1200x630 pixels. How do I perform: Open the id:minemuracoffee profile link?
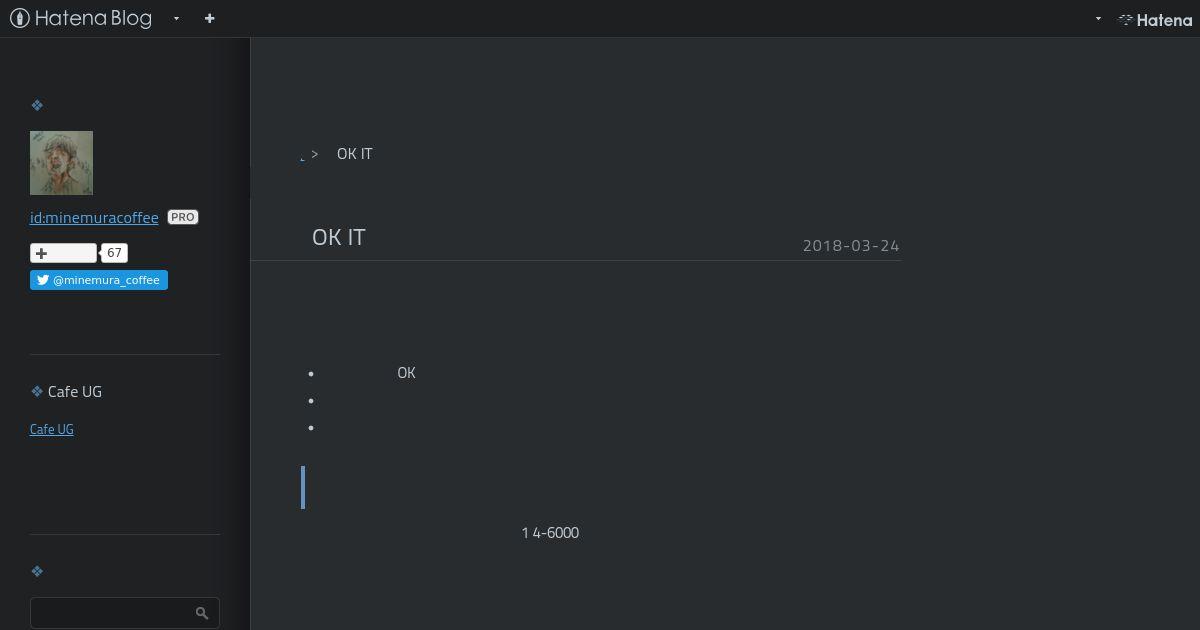point(94,217)
